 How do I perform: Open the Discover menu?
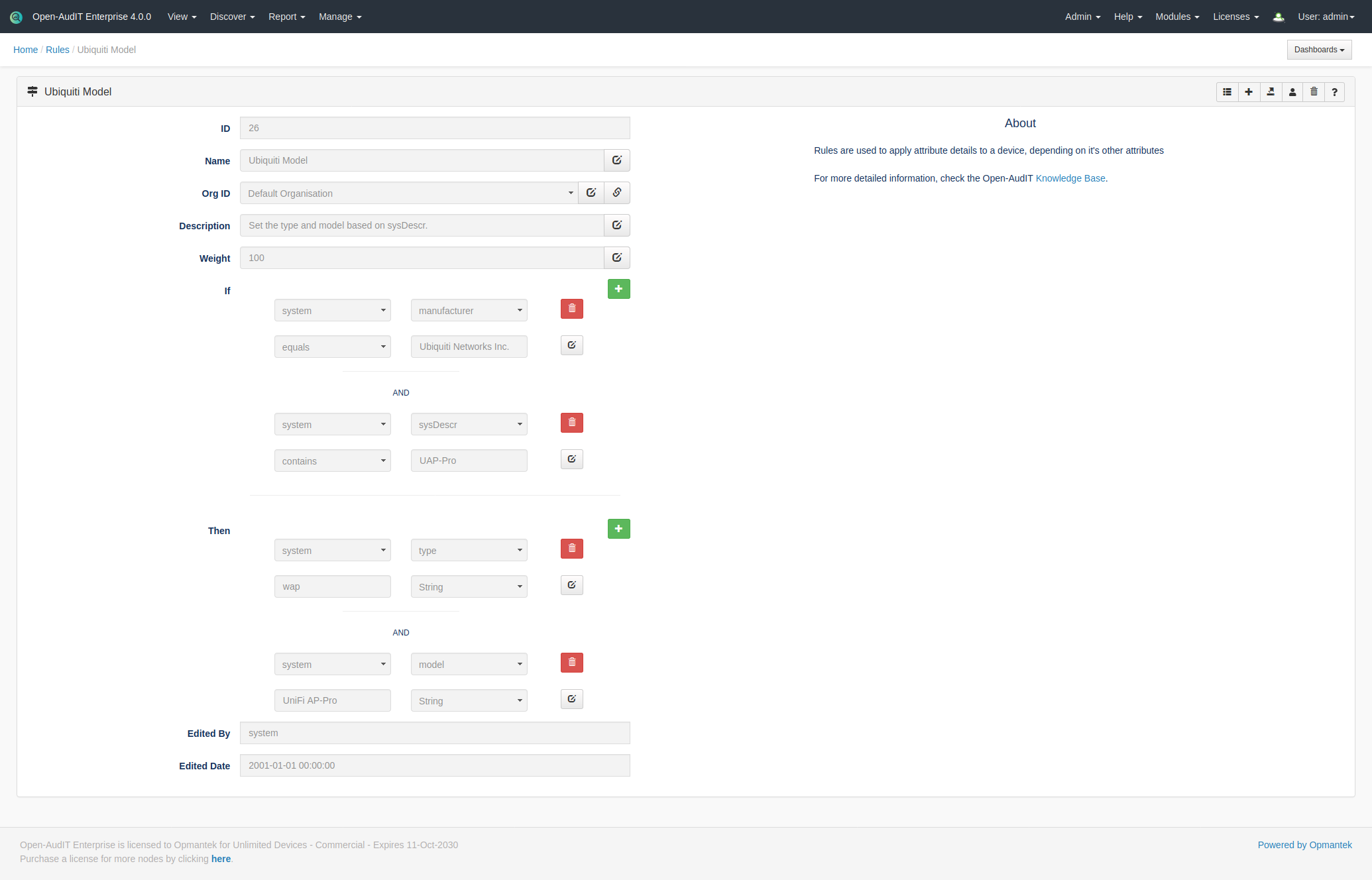tap(232, 17)
